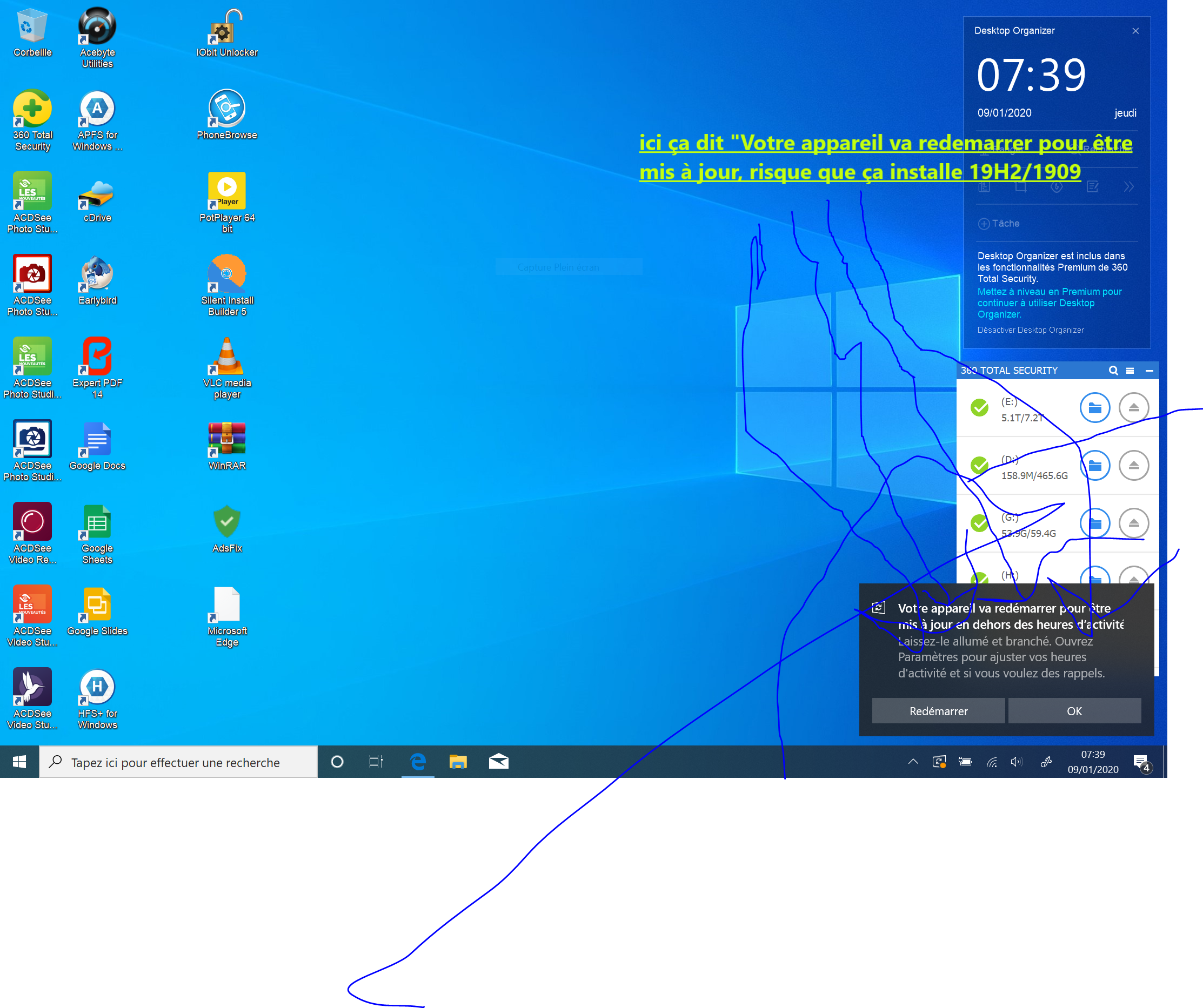Launch Edge from the taskbar
This screenshot has height=1008, width=1203.
point(418,762)
